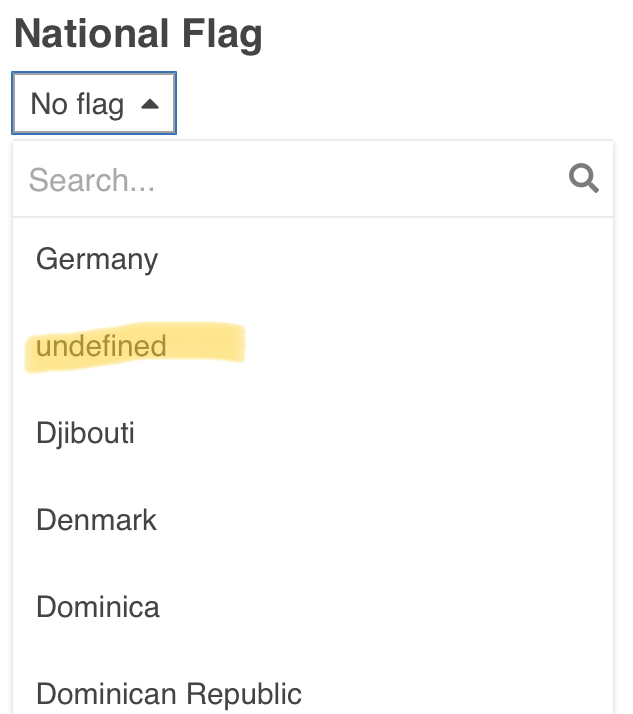Click the National Flag heading
The width and height of the screenshot is (633, 714).
coord(138,35)
